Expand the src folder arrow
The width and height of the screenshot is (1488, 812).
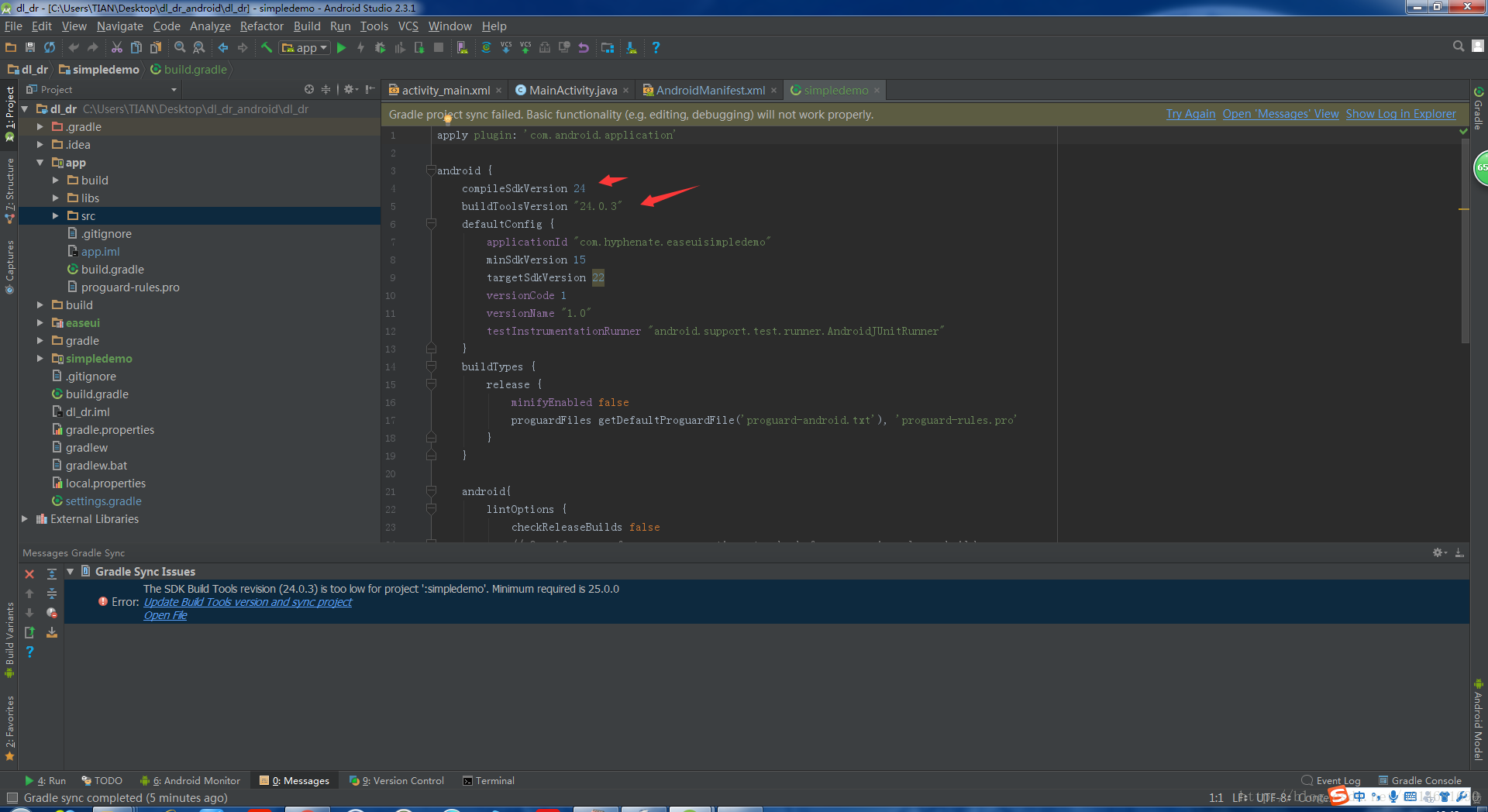click(56, 216)
